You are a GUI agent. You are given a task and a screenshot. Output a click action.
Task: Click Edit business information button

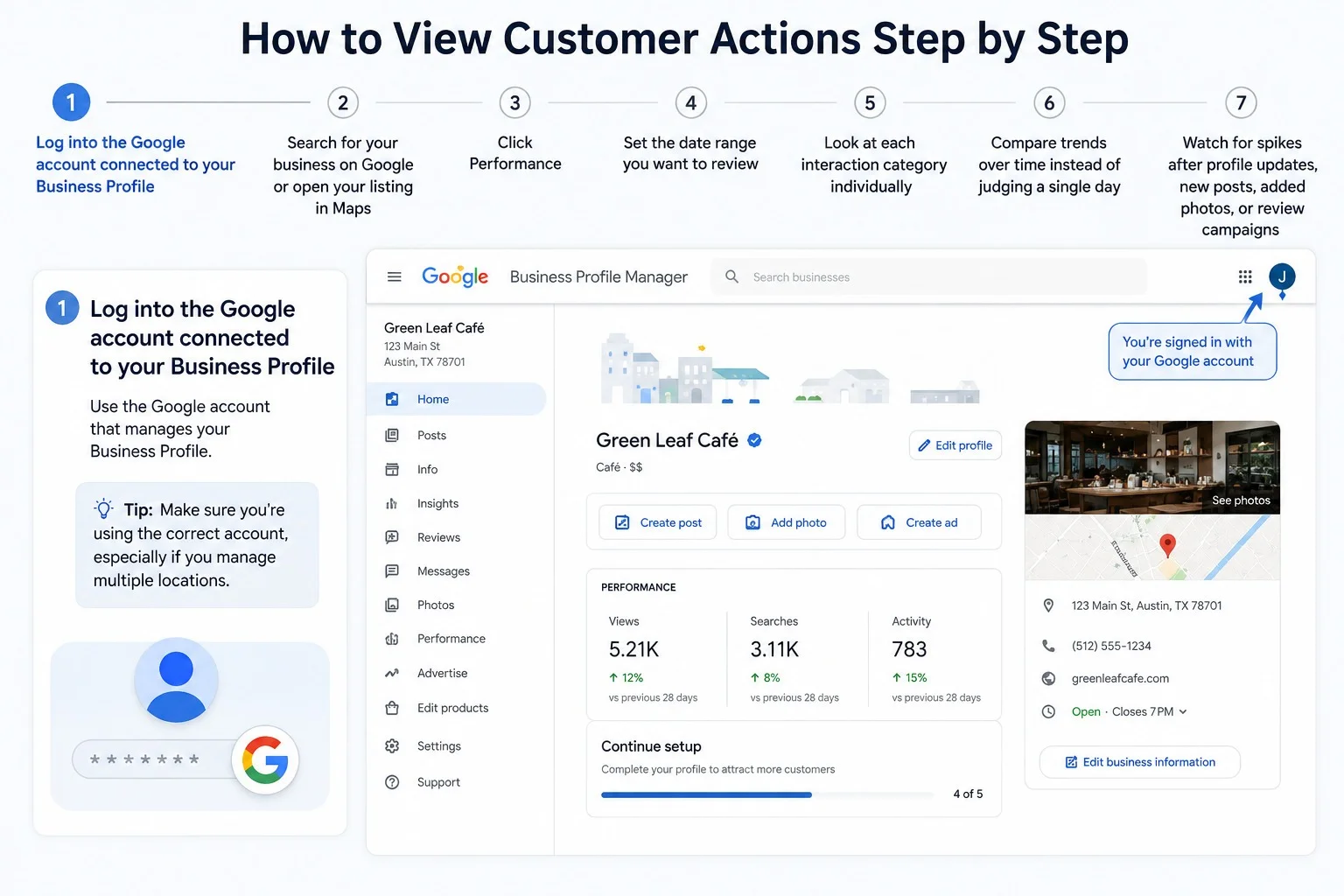1139,762
